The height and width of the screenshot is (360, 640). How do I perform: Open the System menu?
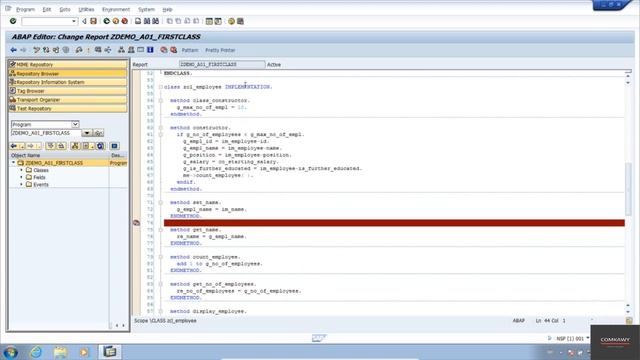point(146,9)
